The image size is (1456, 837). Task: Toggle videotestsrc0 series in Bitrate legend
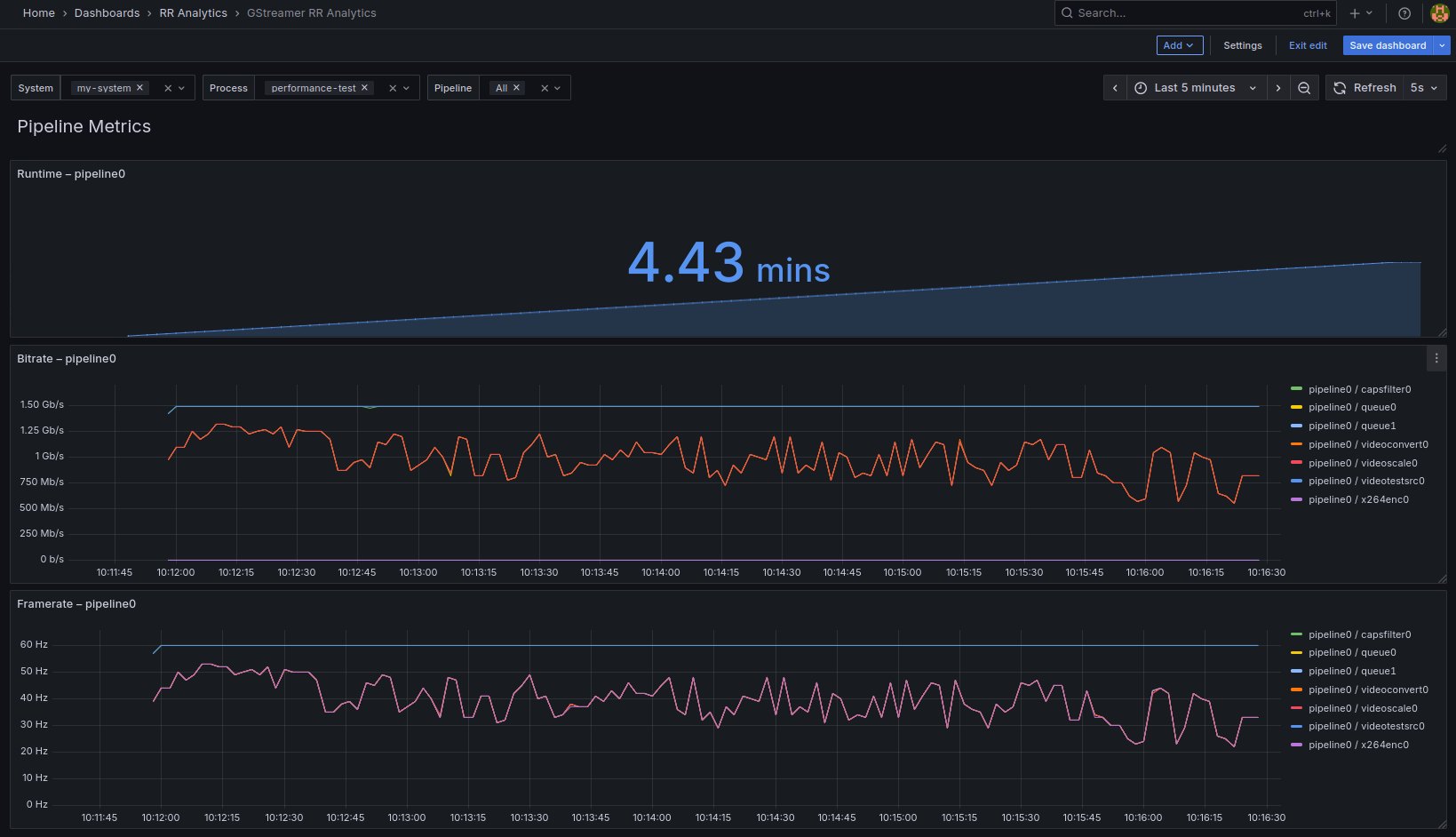pyautogui.click(x=1366, y=481)
